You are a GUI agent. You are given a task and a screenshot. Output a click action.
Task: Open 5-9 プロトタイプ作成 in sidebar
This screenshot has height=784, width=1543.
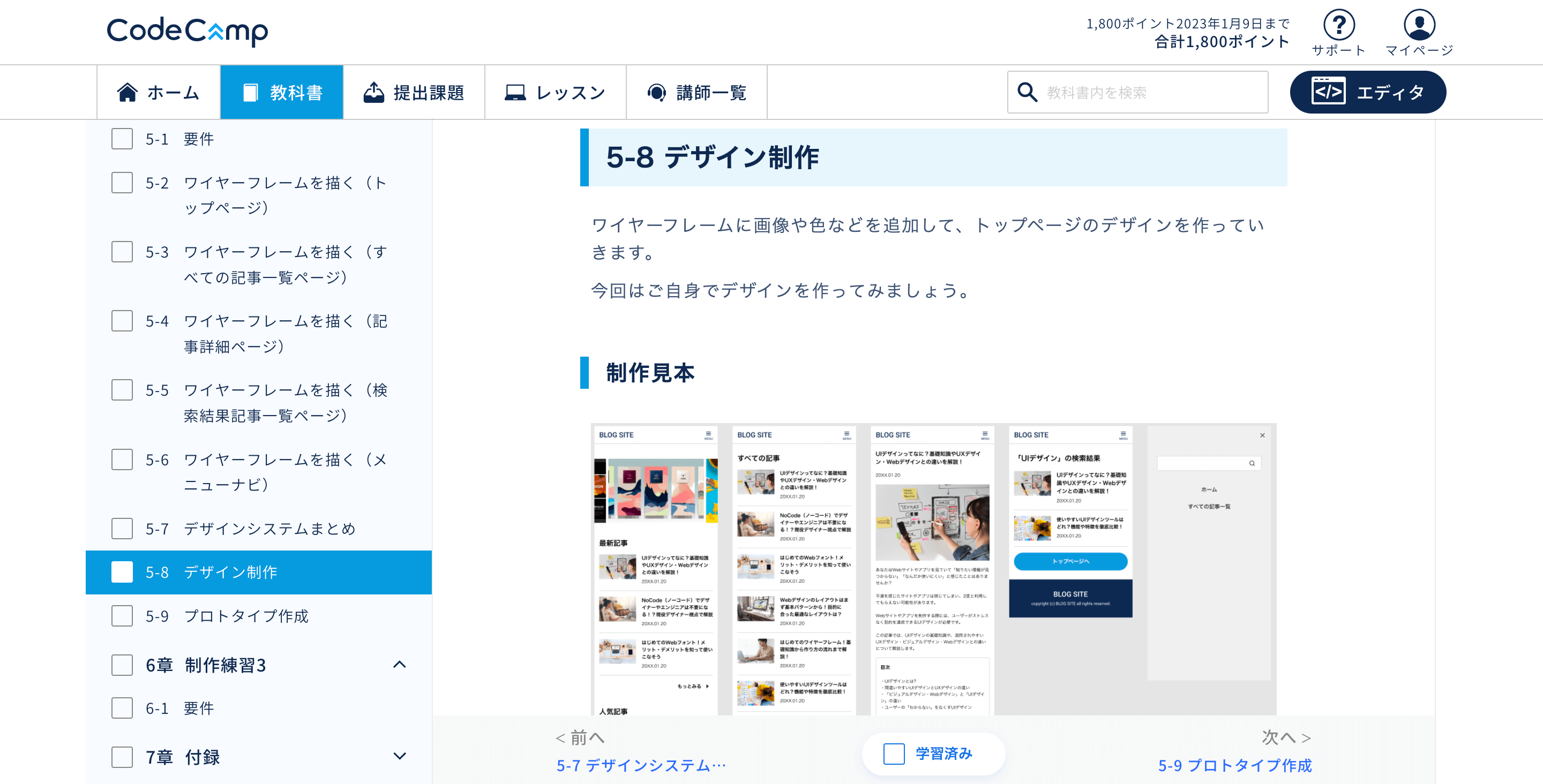click(245, 616)
